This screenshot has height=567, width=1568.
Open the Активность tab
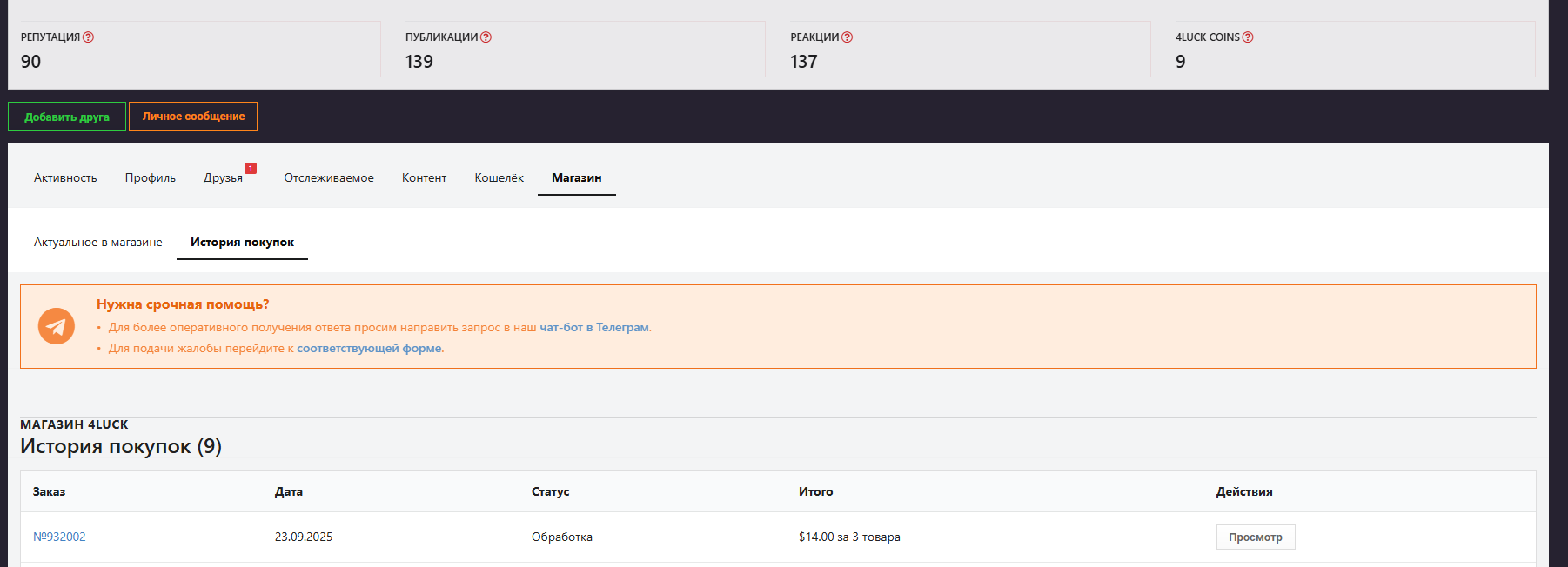pos(65,177)
